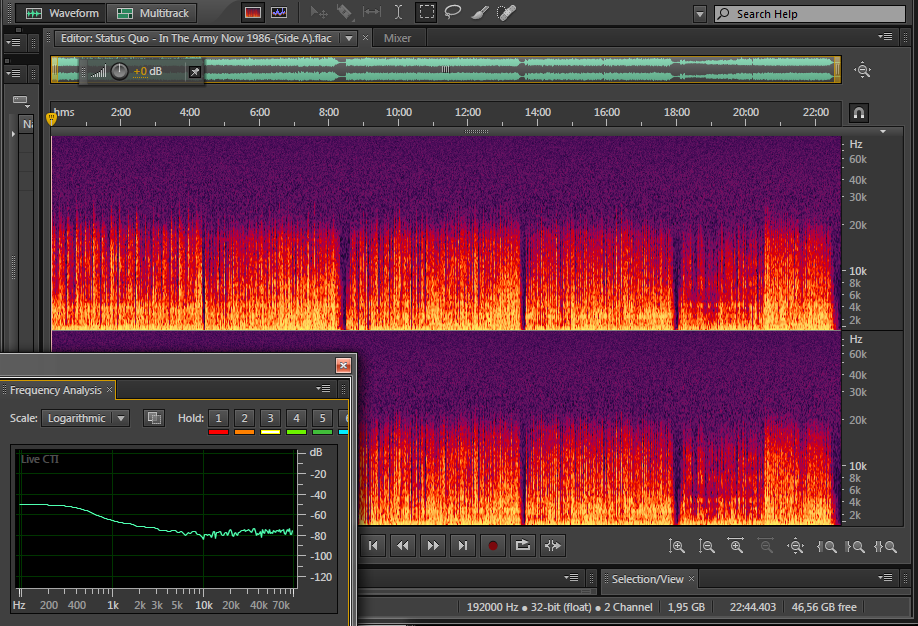
Task: Zoom in amplitude
Action: 677,546
